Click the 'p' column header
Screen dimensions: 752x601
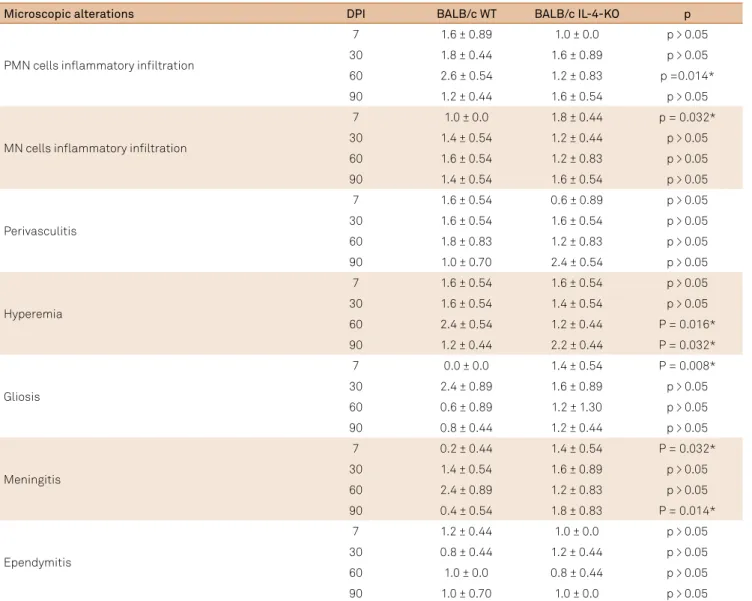click(x=687, y=15)
